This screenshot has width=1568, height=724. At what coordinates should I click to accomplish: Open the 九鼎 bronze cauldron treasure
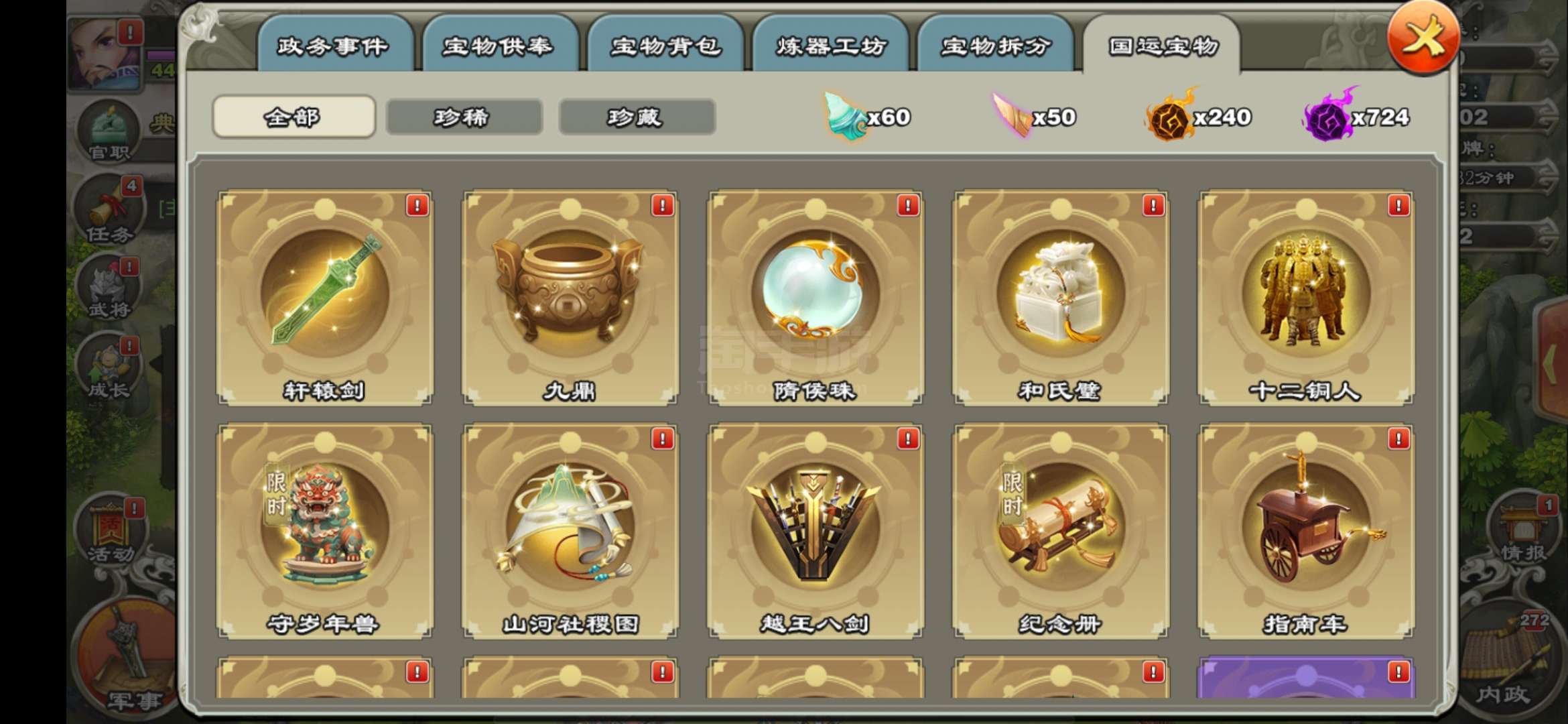[x=570, y=298]
